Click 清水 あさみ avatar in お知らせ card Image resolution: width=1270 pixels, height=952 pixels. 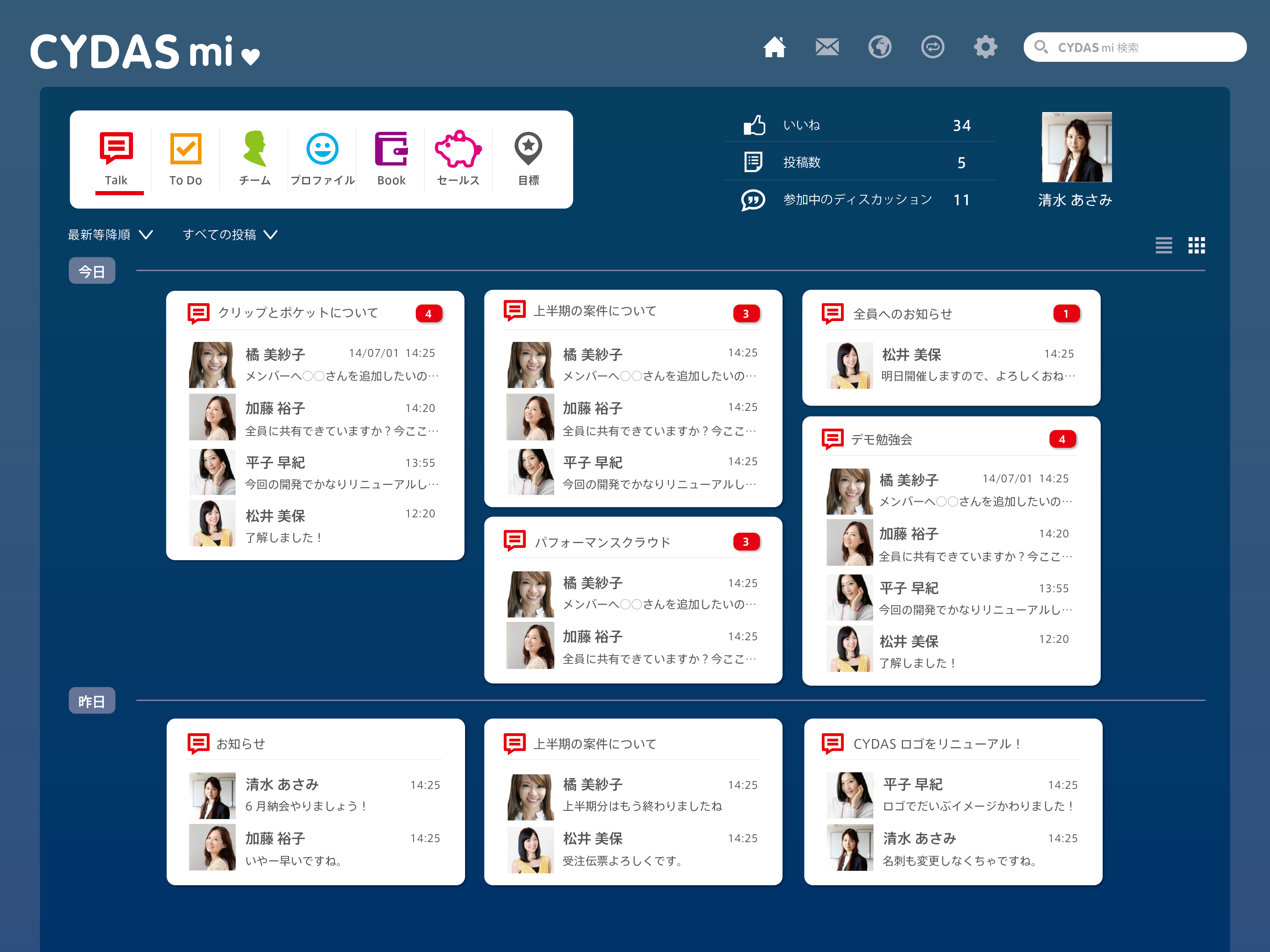click(212, 795)
